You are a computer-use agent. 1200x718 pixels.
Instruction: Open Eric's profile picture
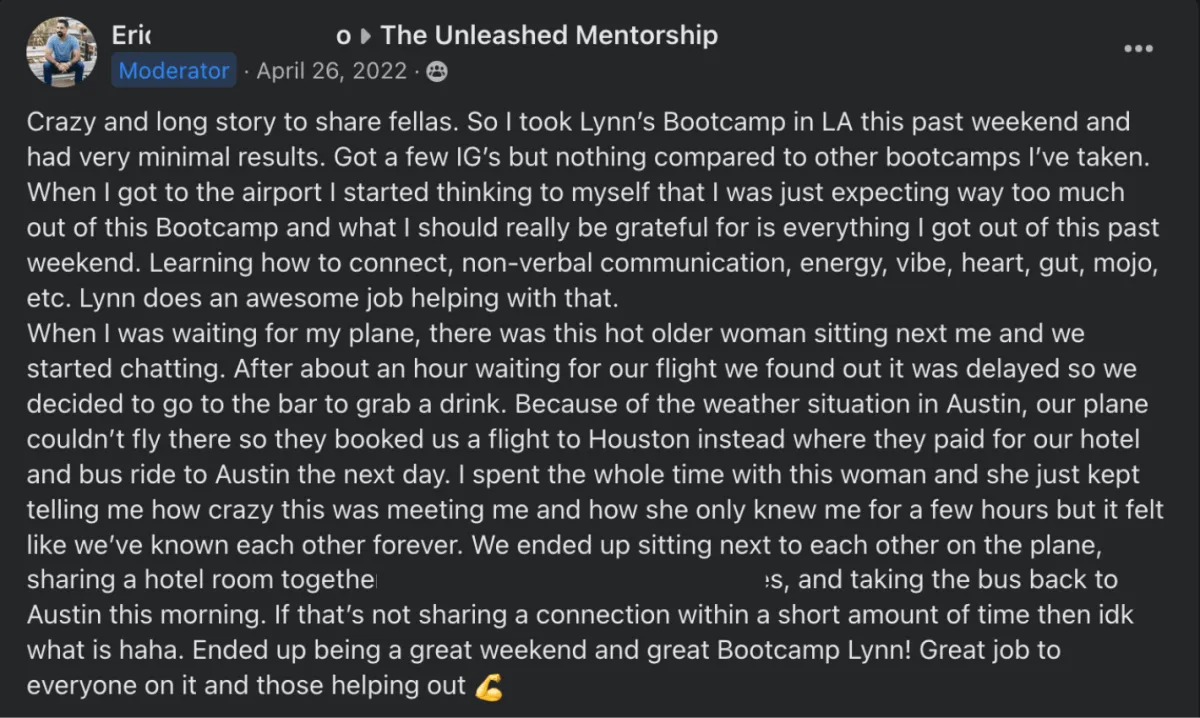coord(62,52)
